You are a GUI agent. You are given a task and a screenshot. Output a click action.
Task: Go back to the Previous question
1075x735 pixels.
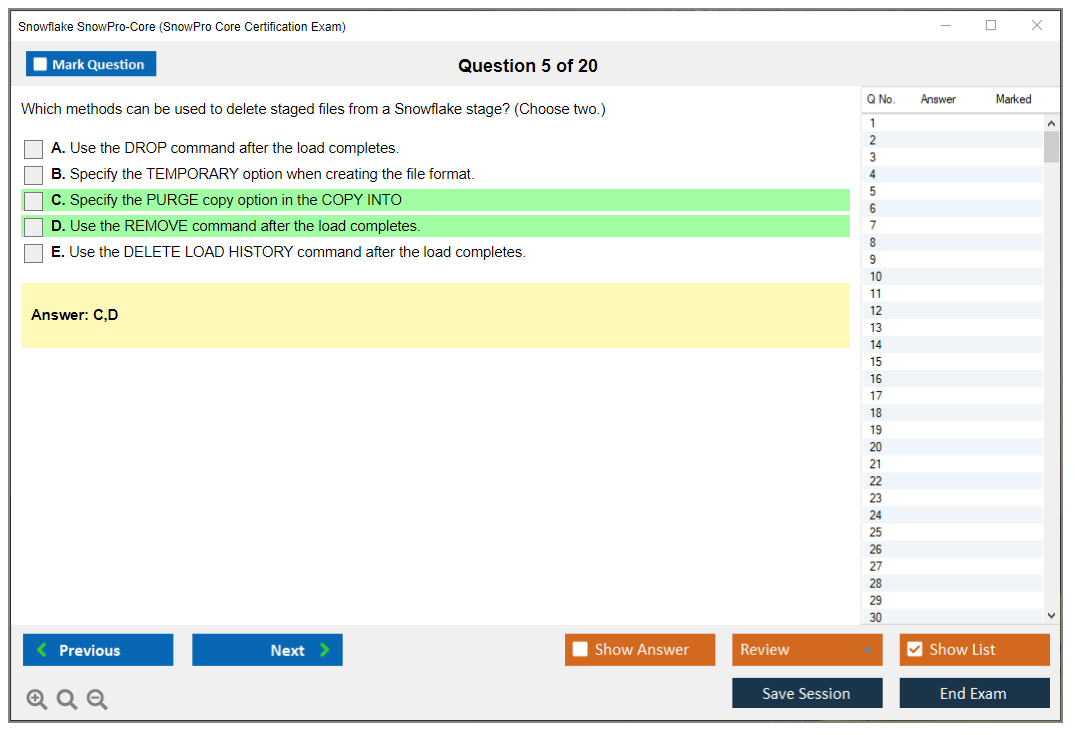pos(98,650)
